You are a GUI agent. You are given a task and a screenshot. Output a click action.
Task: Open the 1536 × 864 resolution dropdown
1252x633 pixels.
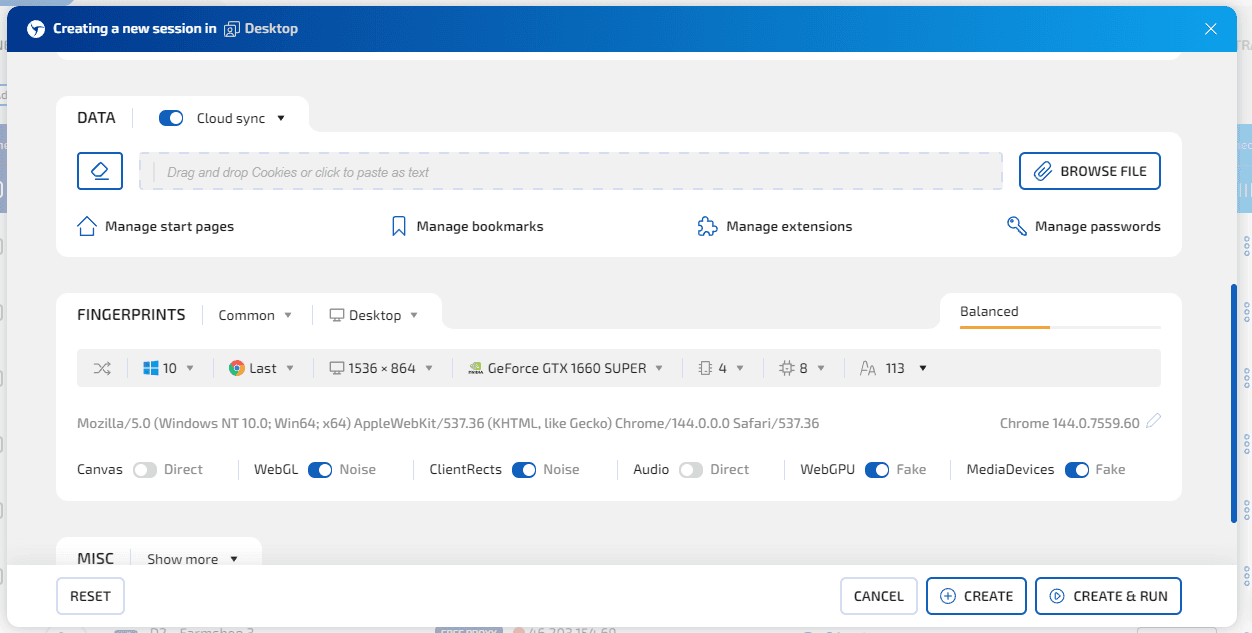[382, 368]
